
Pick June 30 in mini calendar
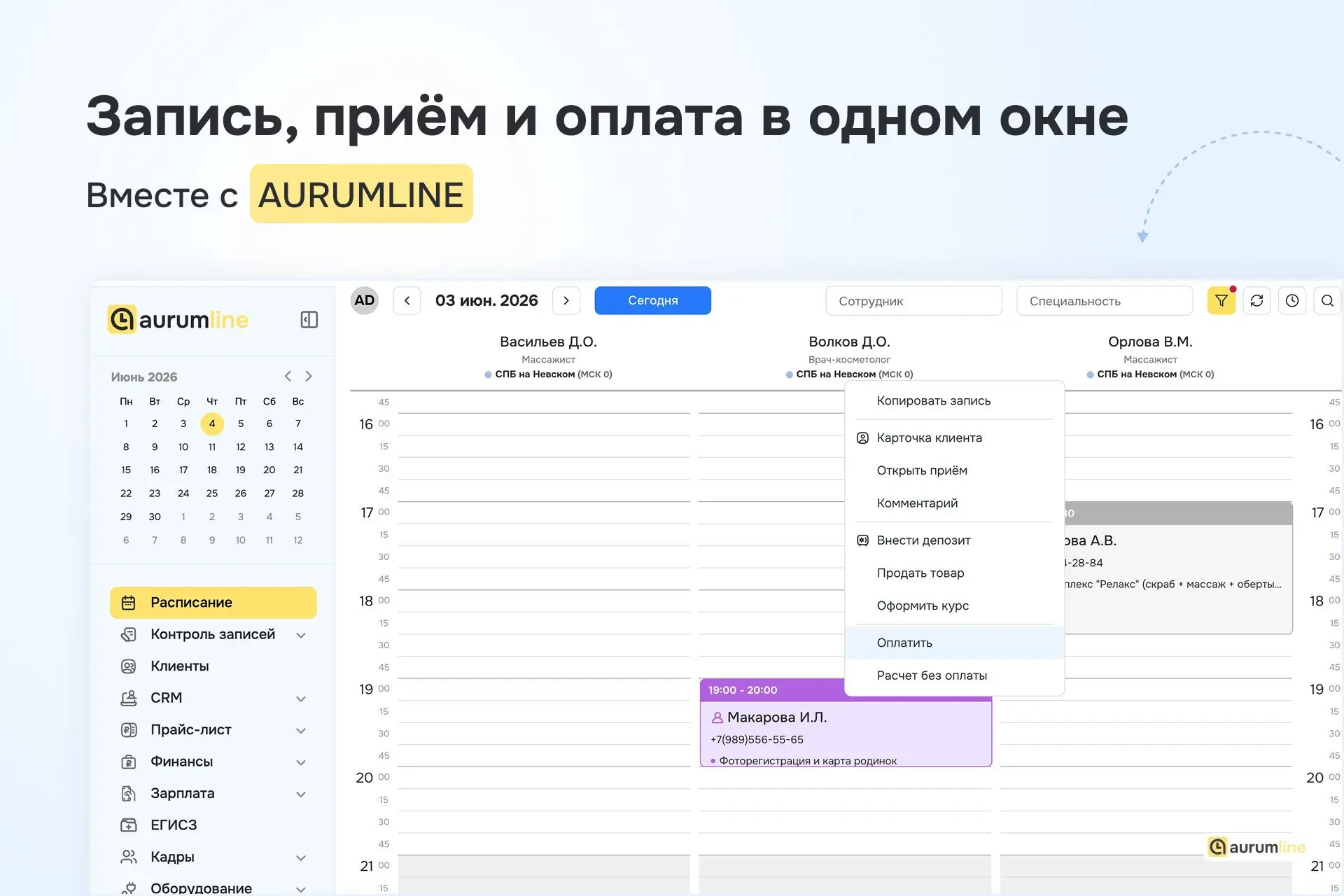pos(155,517)
